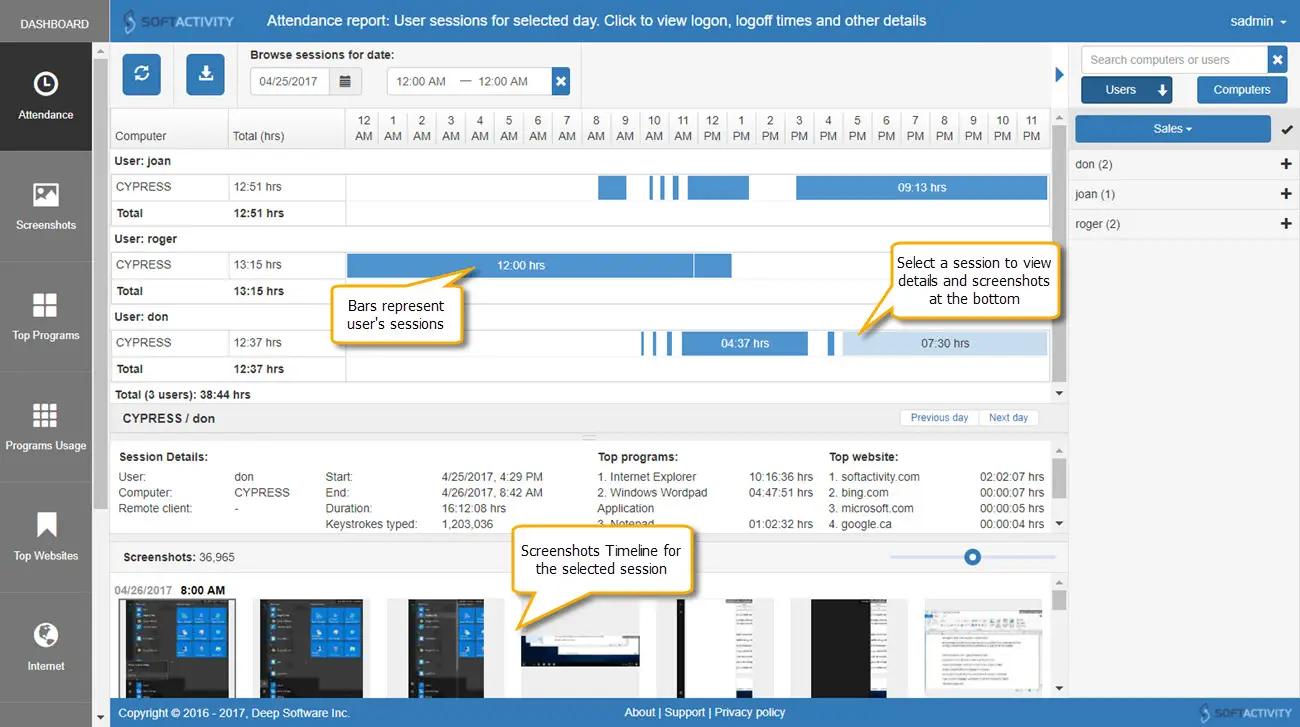Expand the Sales group dropdown
Screen dimensions: 1300x727
pos(1172,129)
